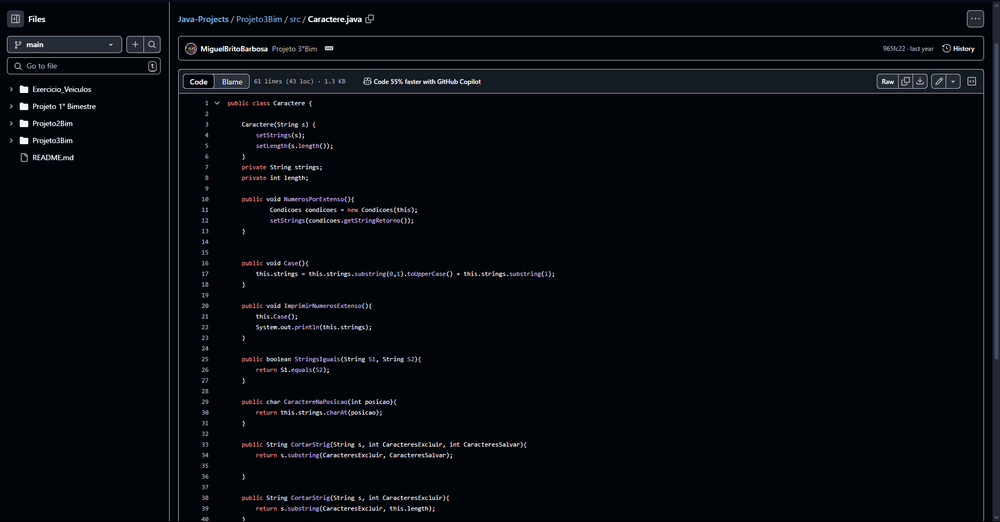Open Projeto 3°Bim commit message link

[294, 48]
